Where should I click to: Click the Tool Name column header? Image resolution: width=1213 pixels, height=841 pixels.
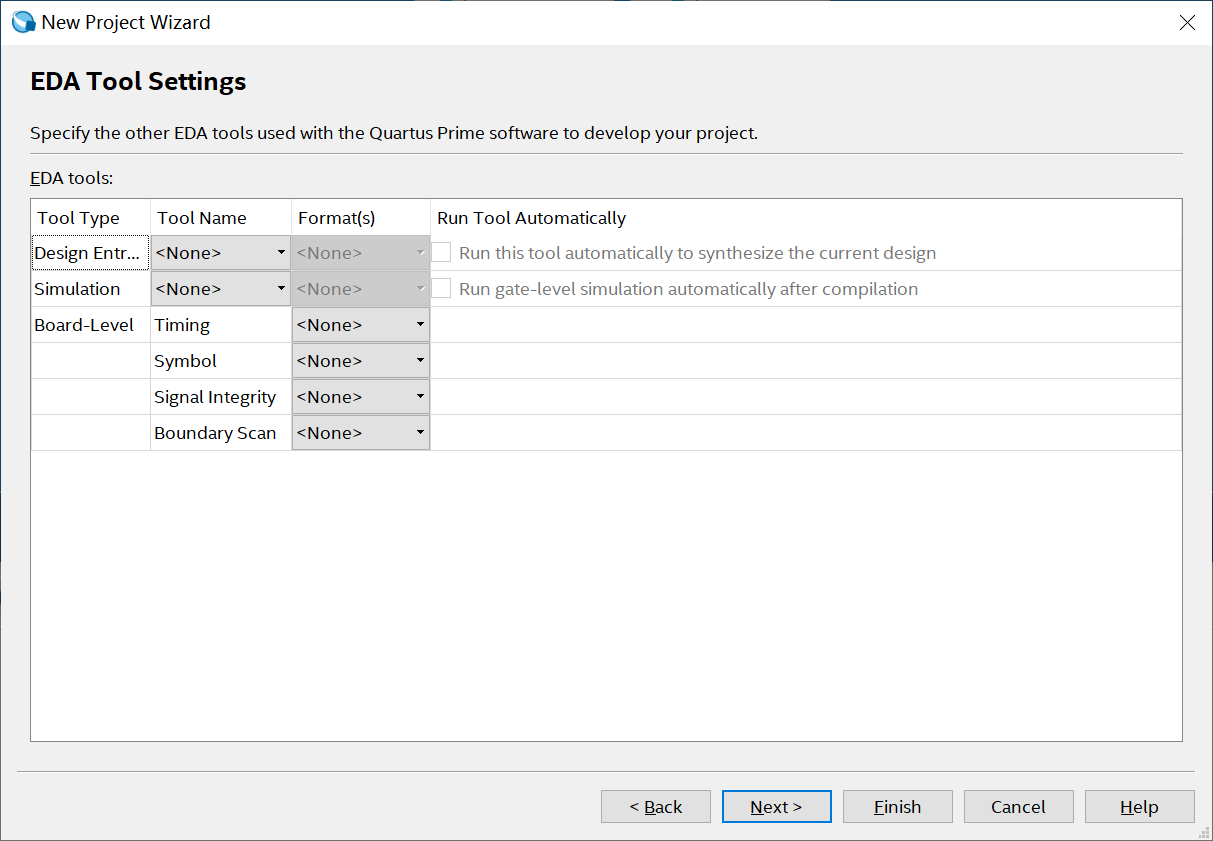point(202,218)
